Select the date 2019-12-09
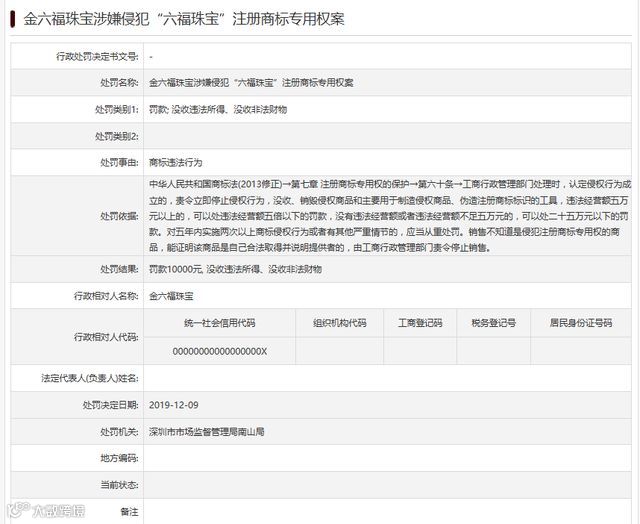The height and width of the screenshot is (524, 640). [x=173, y=405]
